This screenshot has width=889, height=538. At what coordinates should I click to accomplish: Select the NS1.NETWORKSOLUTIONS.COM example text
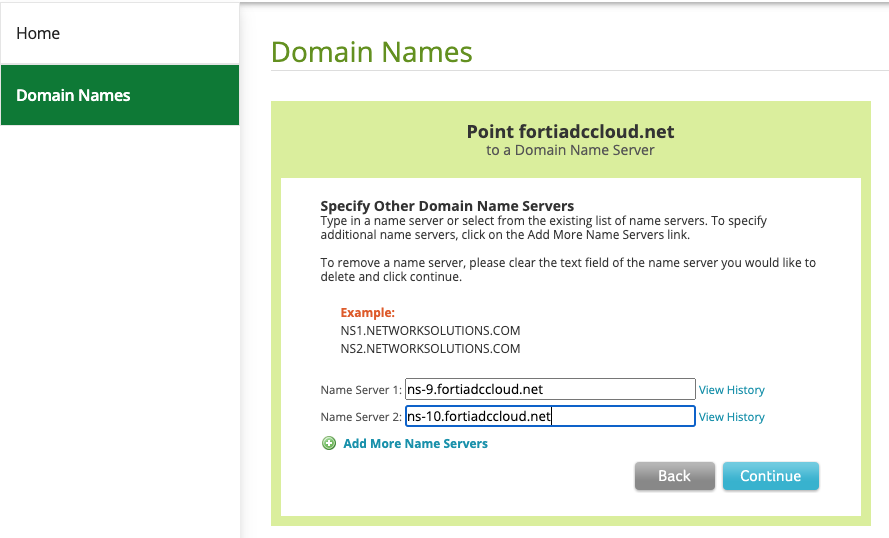pyautogui.click(x=430, y=330)
